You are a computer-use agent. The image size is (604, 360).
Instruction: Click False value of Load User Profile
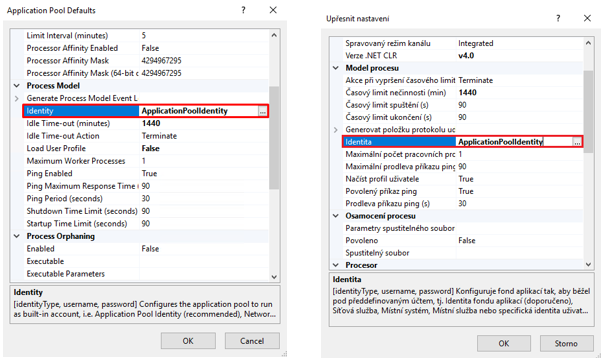(x=151, y=148)
